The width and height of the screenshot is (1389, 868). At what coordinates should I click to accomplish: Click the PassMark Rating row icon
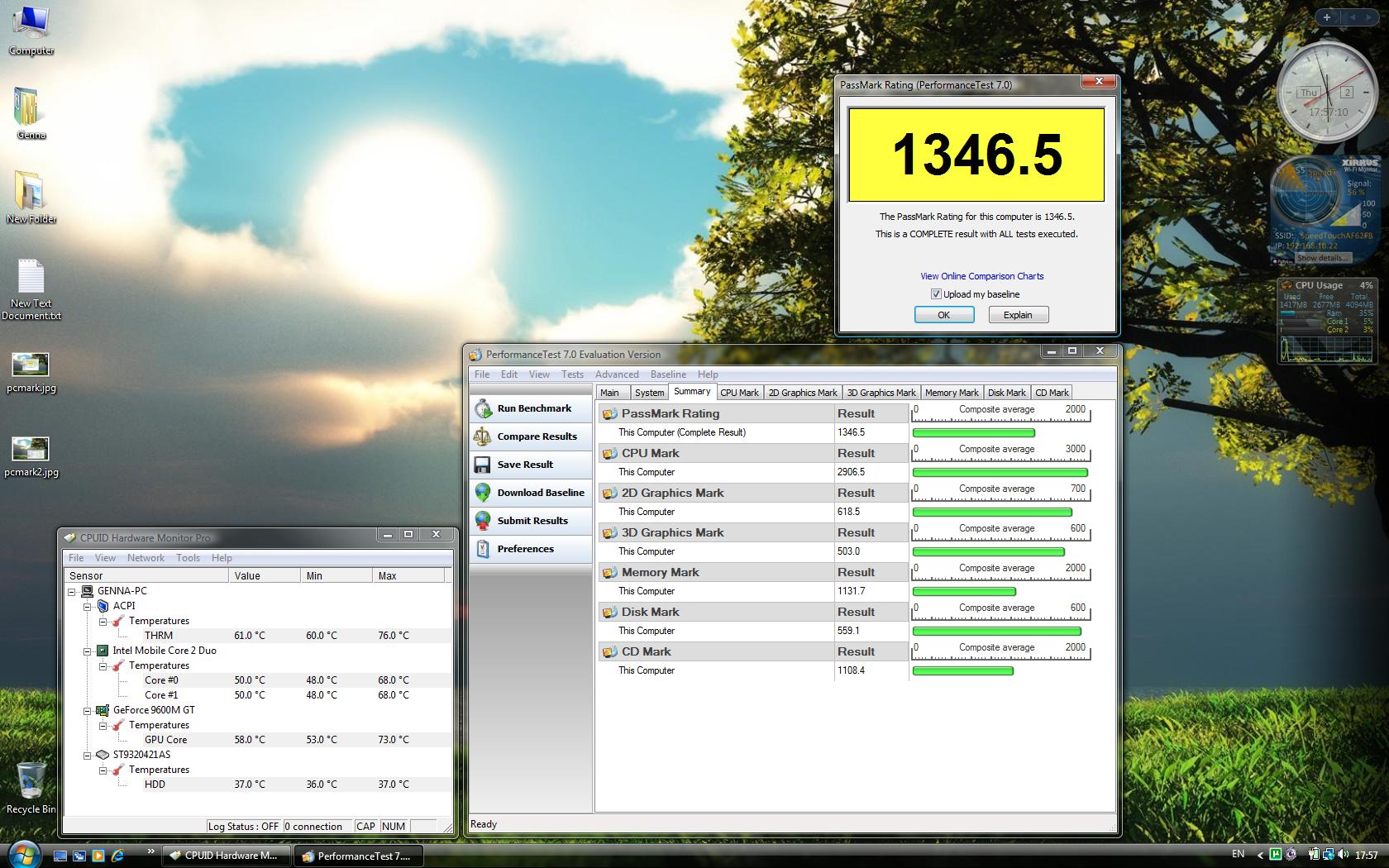coord(609,413)
